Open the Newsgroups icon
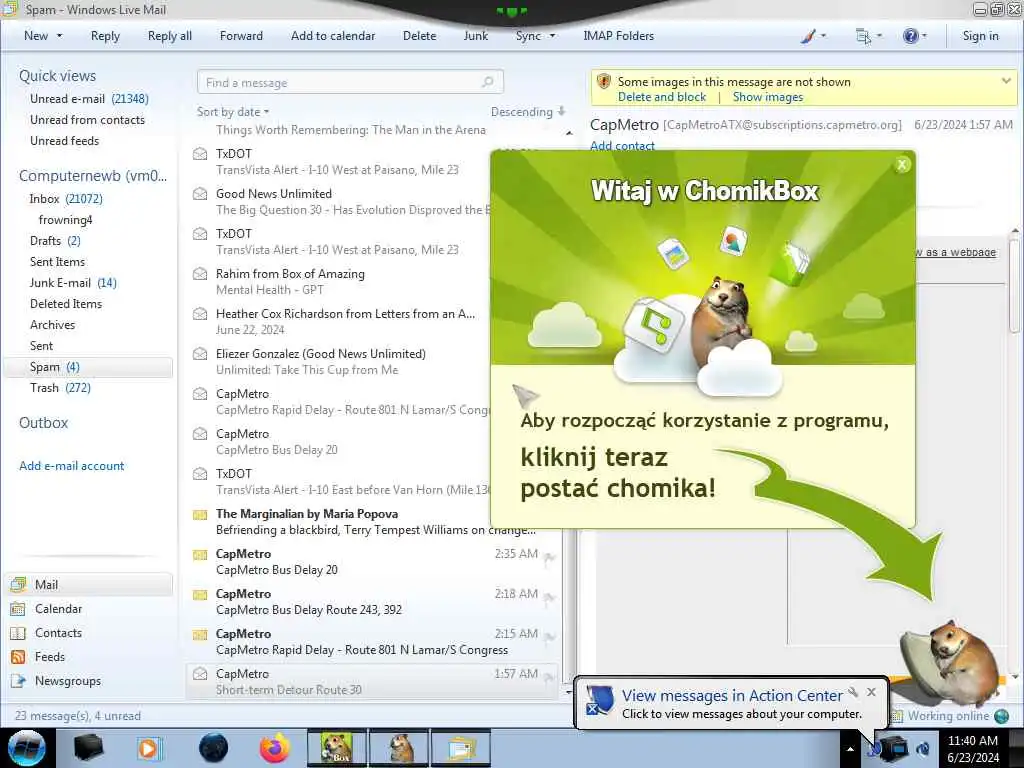Image resolution: width=1024 pixels, height=768 pixels. tap(18, 681)
